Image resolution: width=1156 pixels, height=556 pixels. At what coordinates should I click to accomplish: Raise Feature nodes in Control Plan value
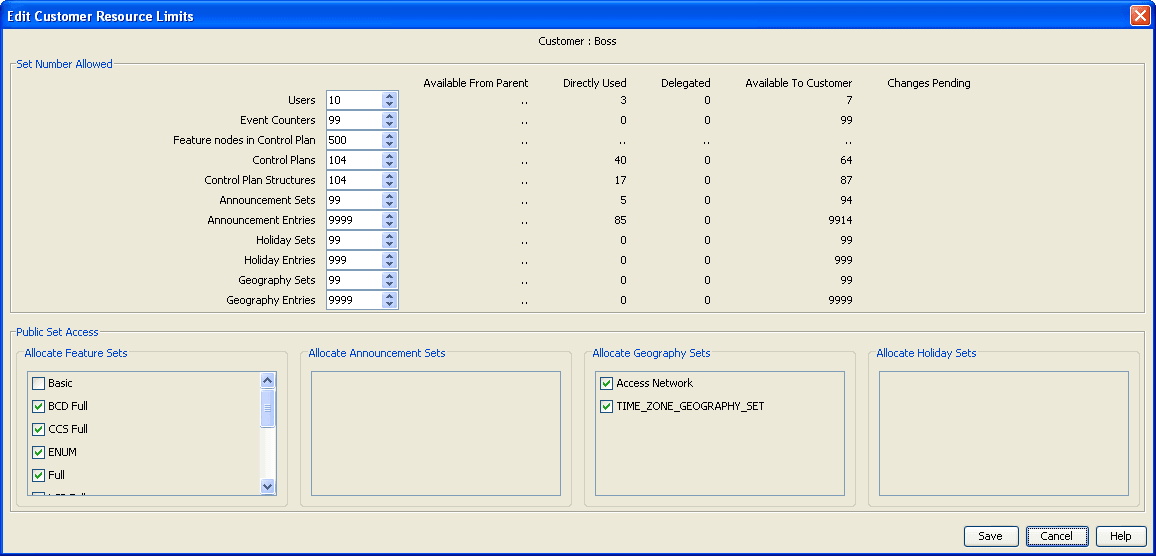389,136
